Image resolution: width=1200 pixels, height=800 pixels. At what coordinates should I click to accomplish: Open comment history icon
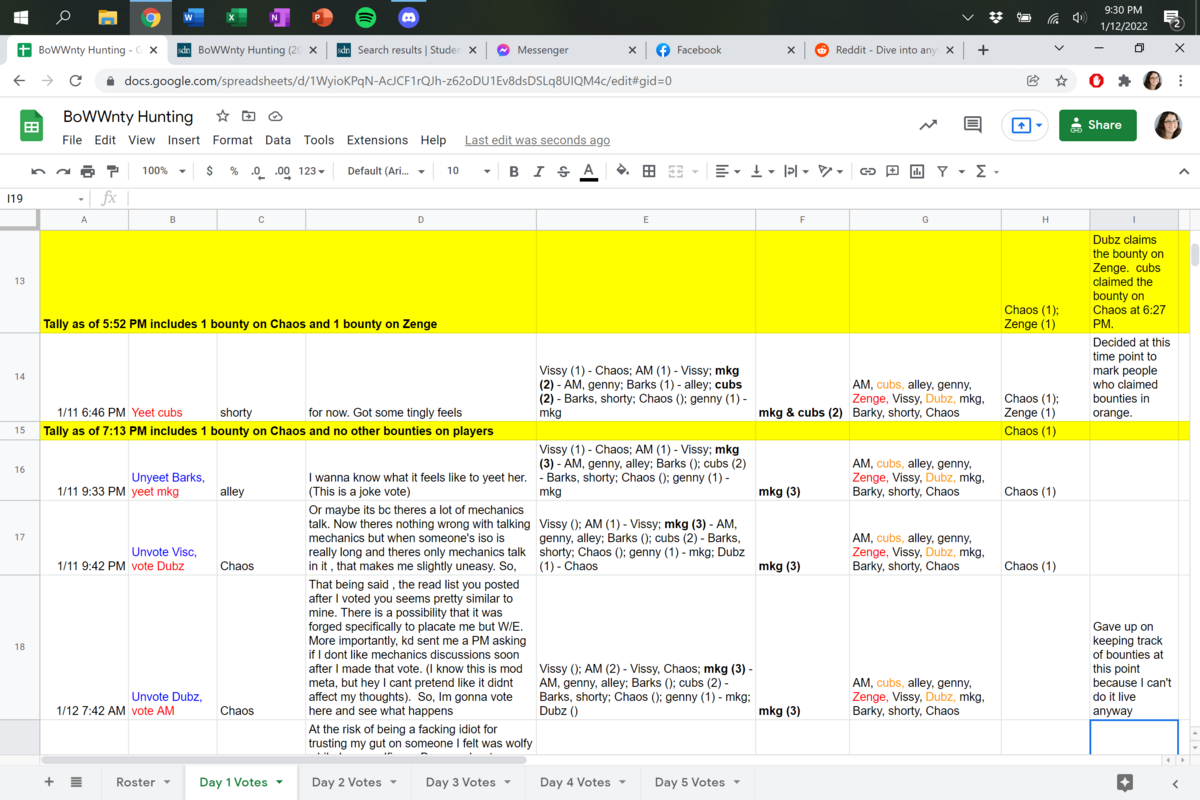click(x=972, y=125)
